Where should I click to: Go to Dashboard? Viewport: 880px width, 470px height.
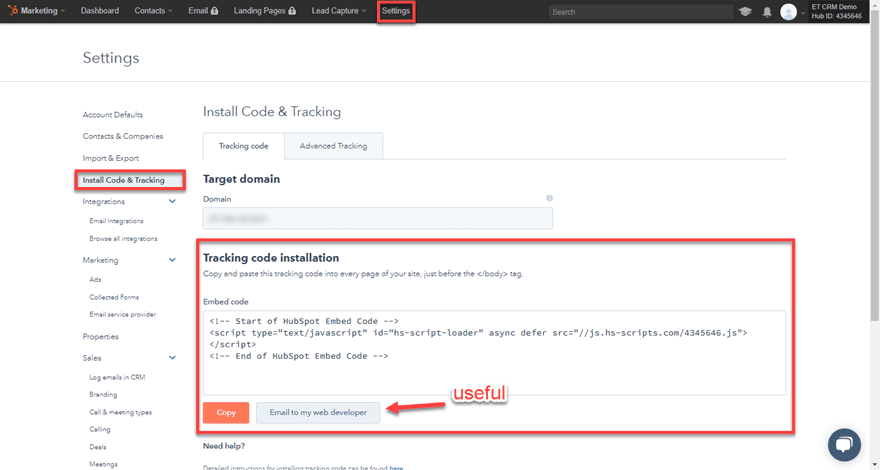pos(100,11)
